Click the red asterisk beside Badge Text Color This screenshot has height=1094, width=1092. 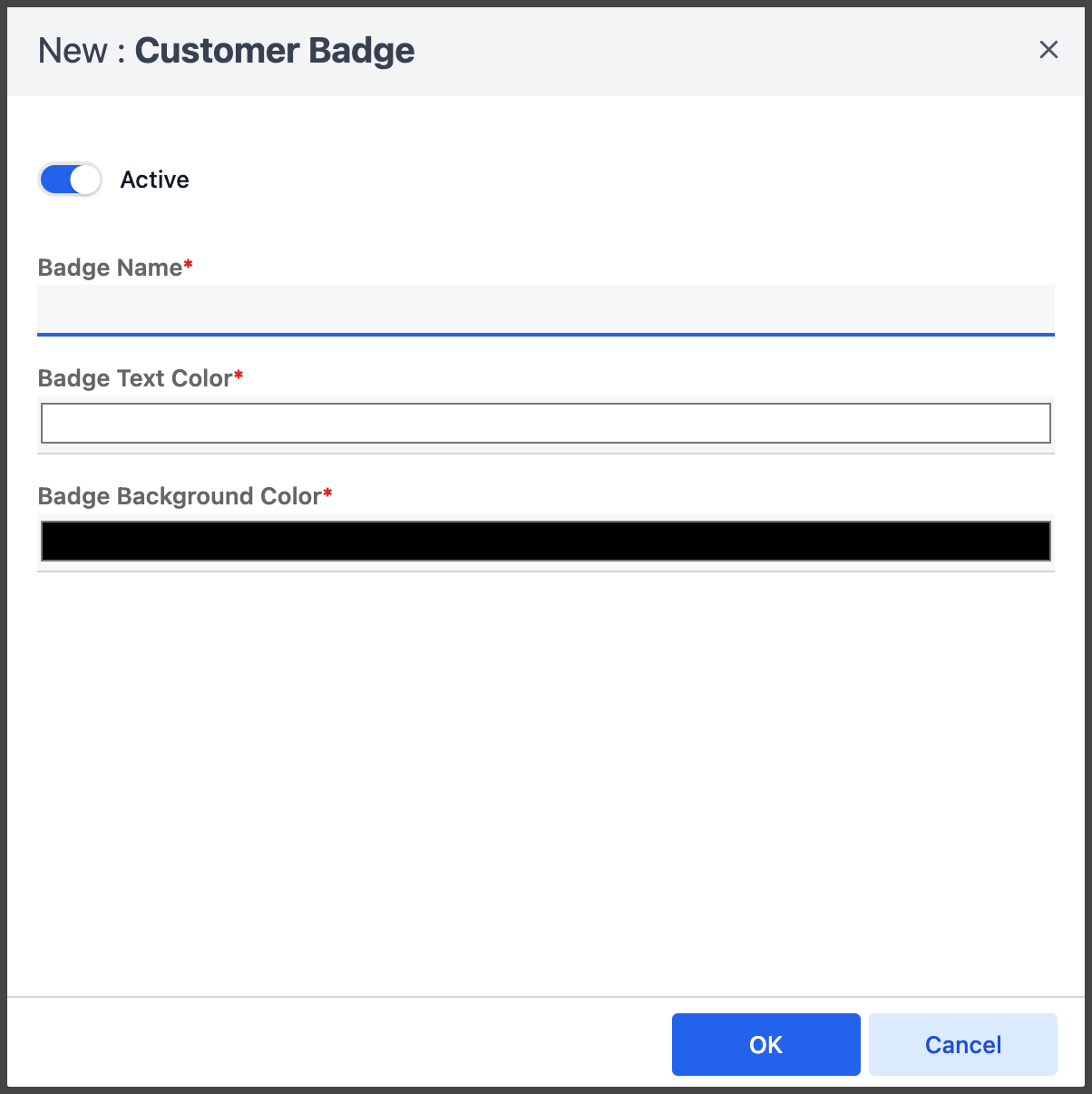(239, 375)
